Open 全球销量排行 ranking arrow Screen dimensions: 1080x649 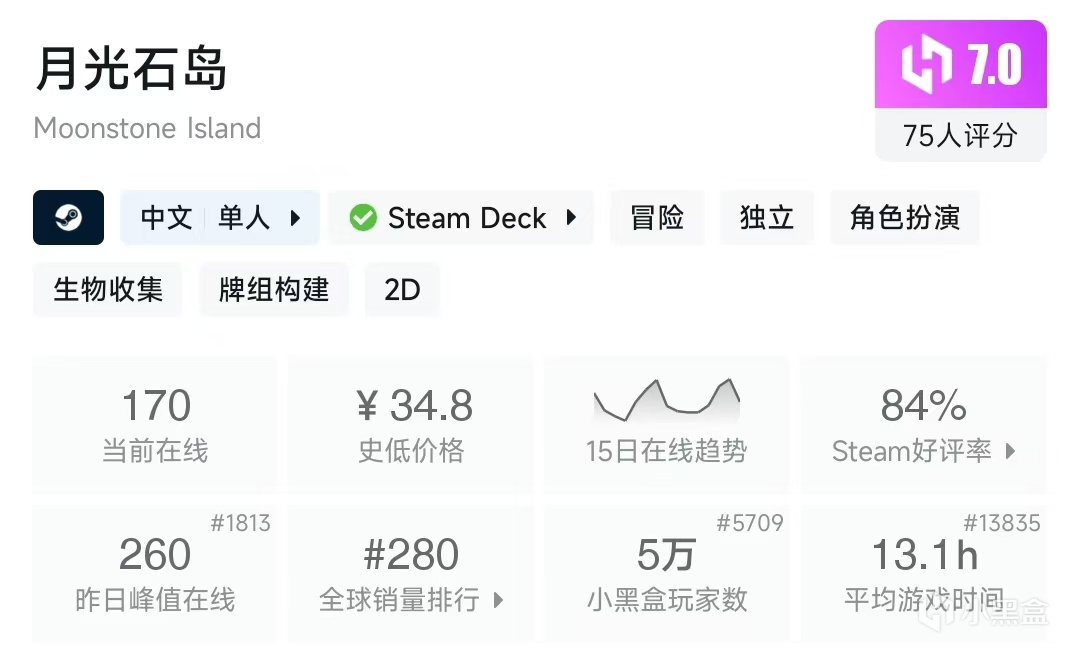[x=498, y=600]
